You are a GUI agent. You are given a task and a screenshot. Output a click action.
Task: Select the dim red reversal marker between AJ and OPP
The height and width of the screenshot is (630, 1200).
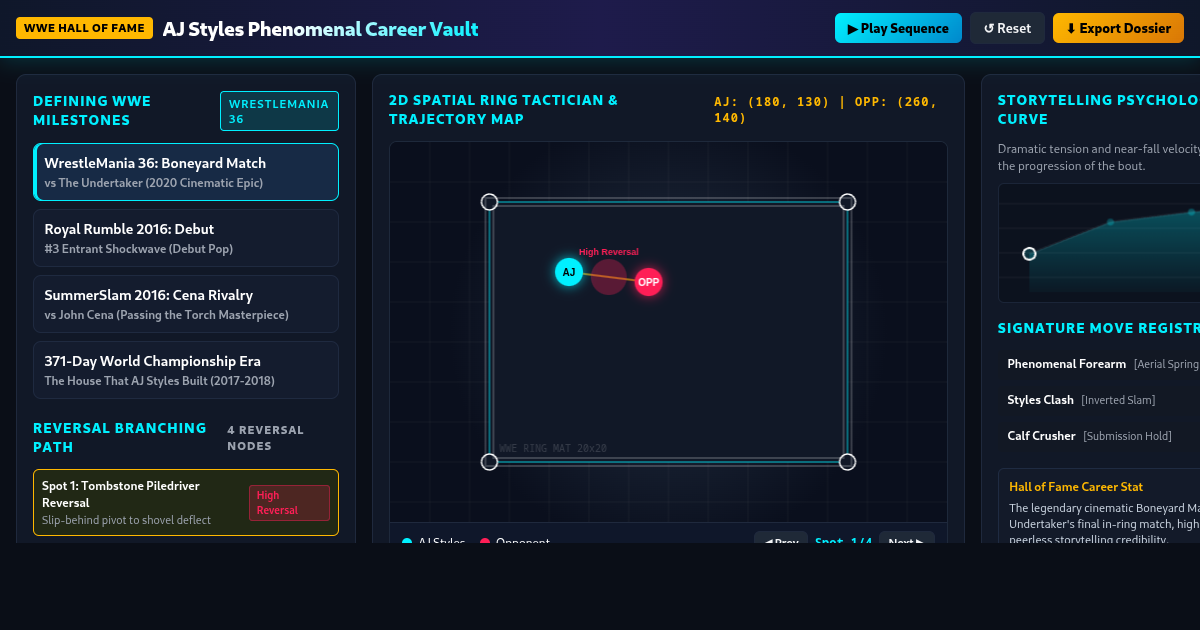pyautogui.click(x=609, y=277)
